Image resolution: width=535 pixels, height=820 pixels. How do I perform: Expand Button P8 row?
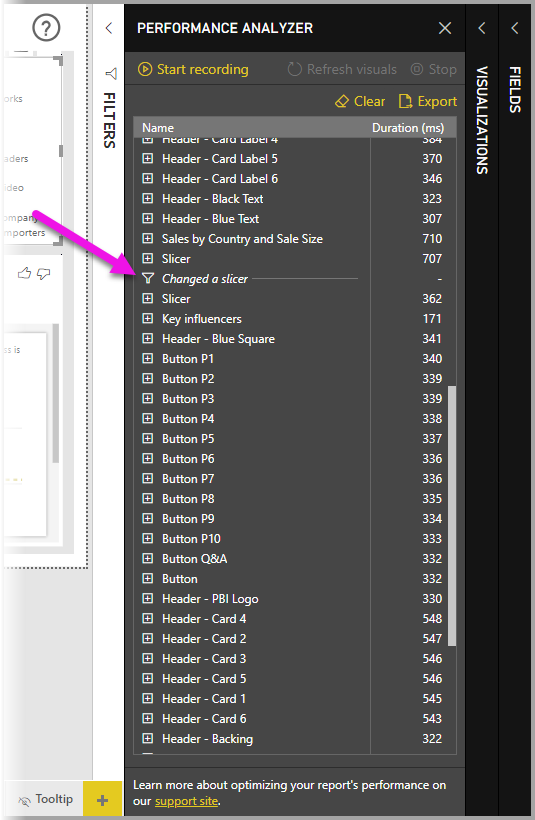click(x=148, y=499)
